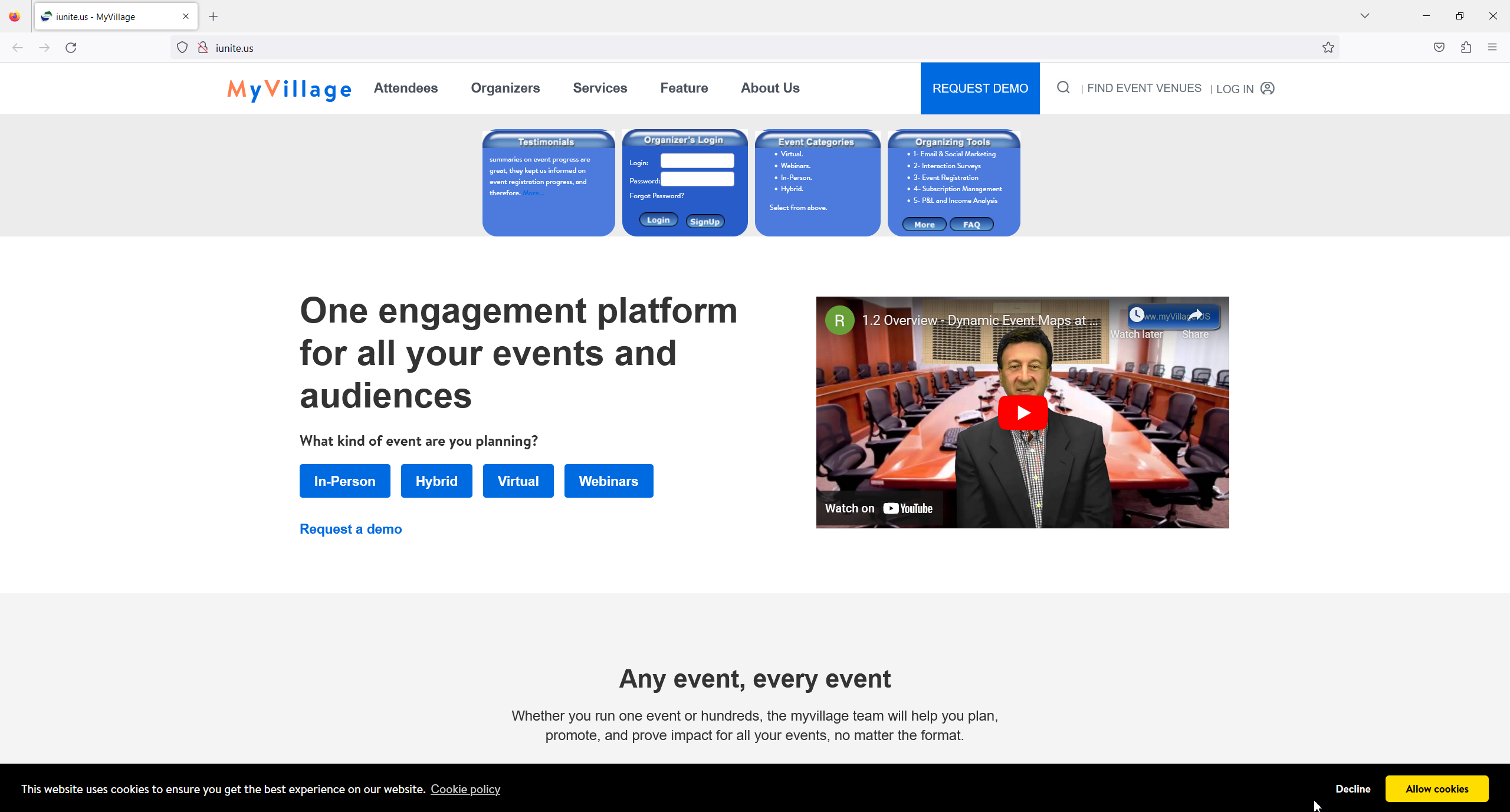Open Firefox extensions puzzle icon
The image size is (1510, 812).
[1466, 48]
